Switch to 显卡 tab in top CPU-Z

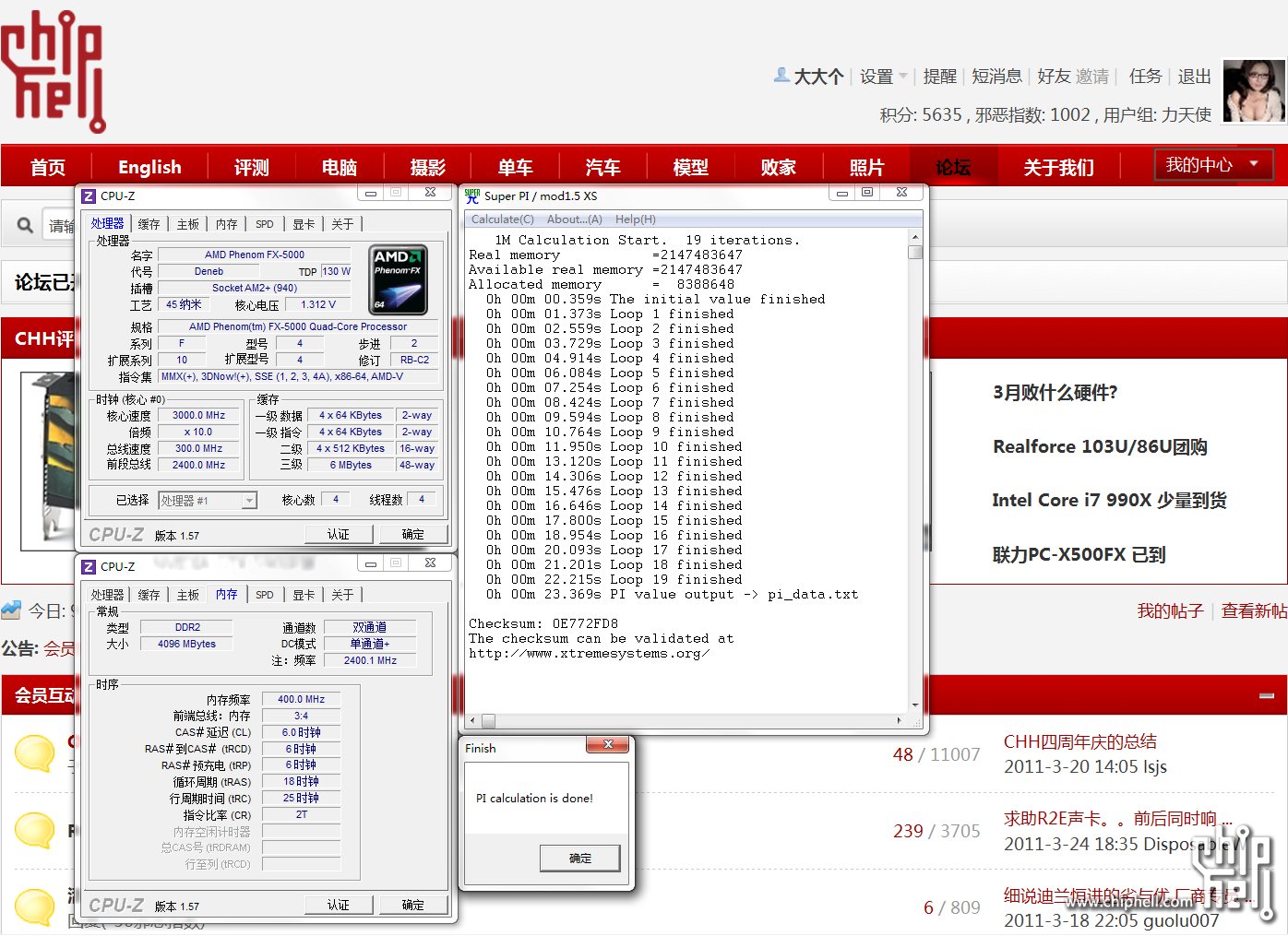304,224
